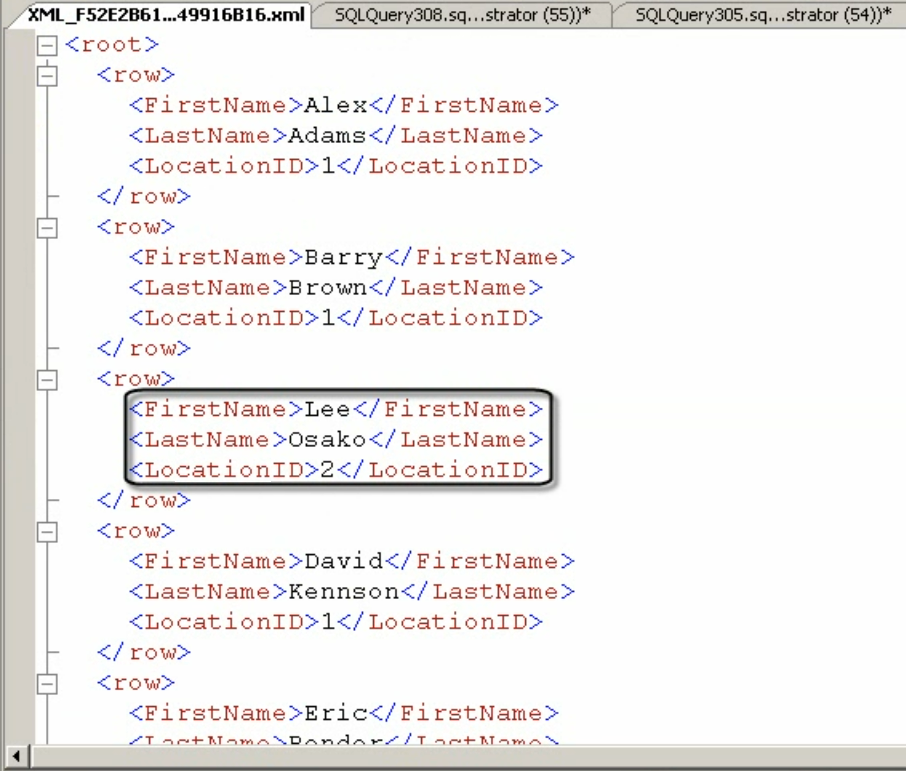Click the first name Lee

328,409
